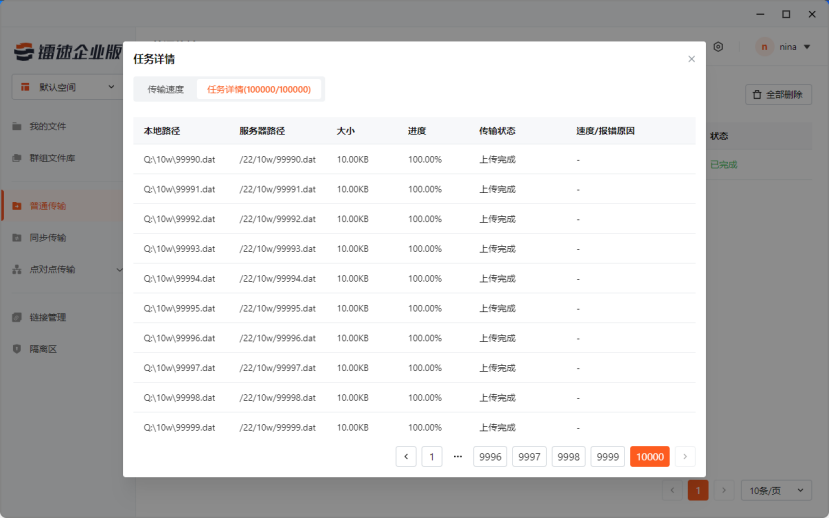Open 我的文件 in the sidebar
Screen dimensions: 829x518
point(47,126)
